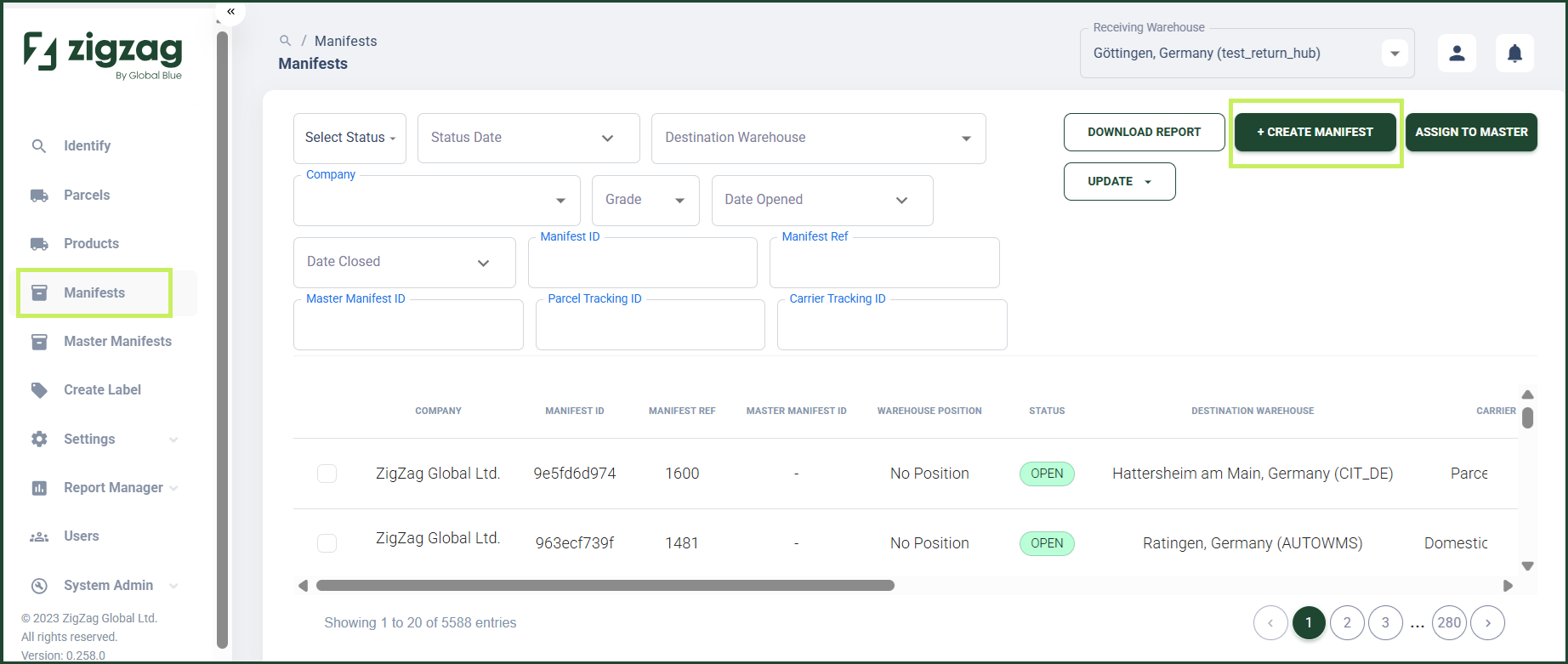
Task: Click the MANIFEST ID column header
Action: 575,411
